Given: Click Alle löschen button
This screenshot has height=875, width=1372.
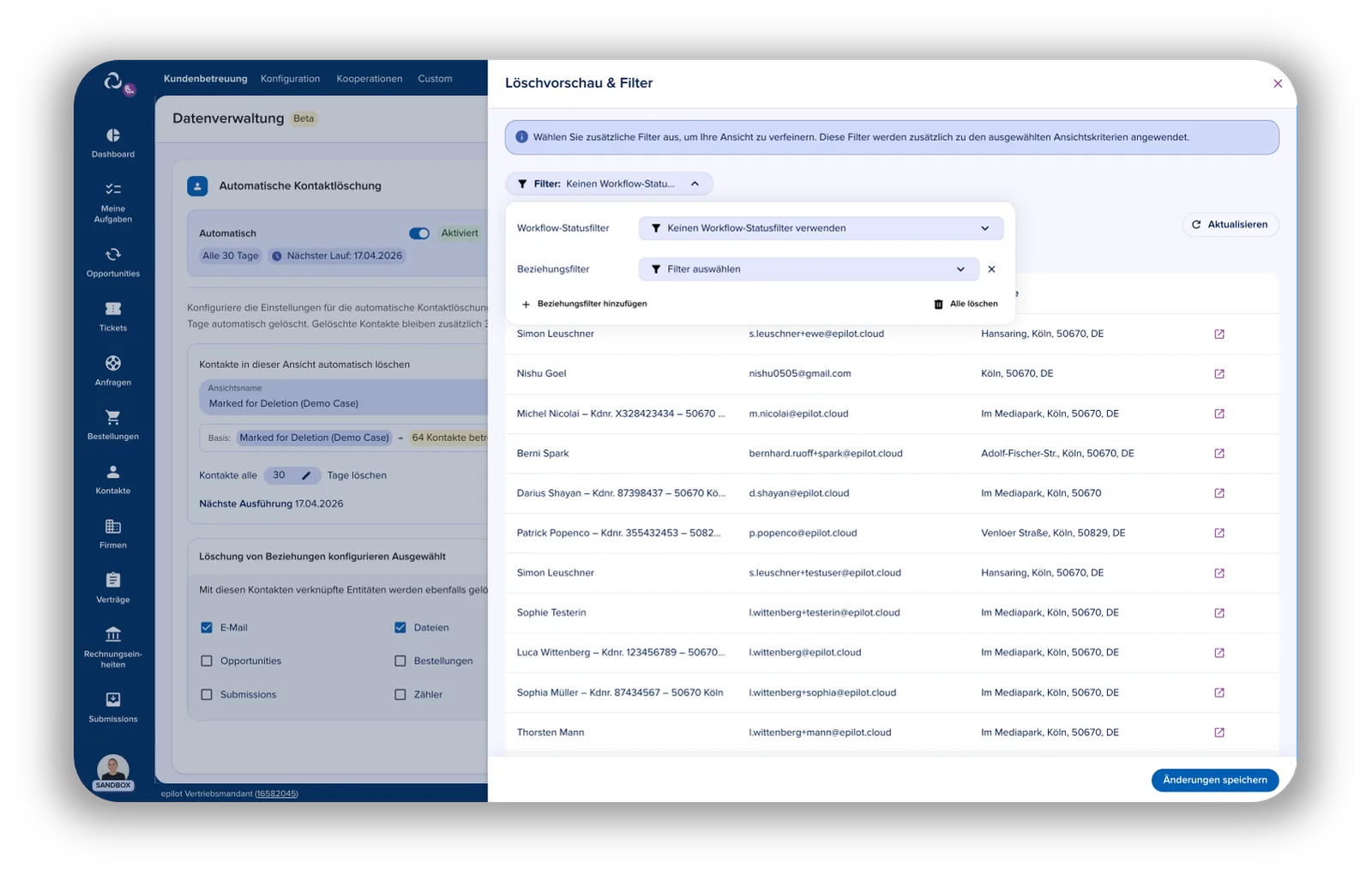Looking at the screenshot, I should tap(966, 304).
